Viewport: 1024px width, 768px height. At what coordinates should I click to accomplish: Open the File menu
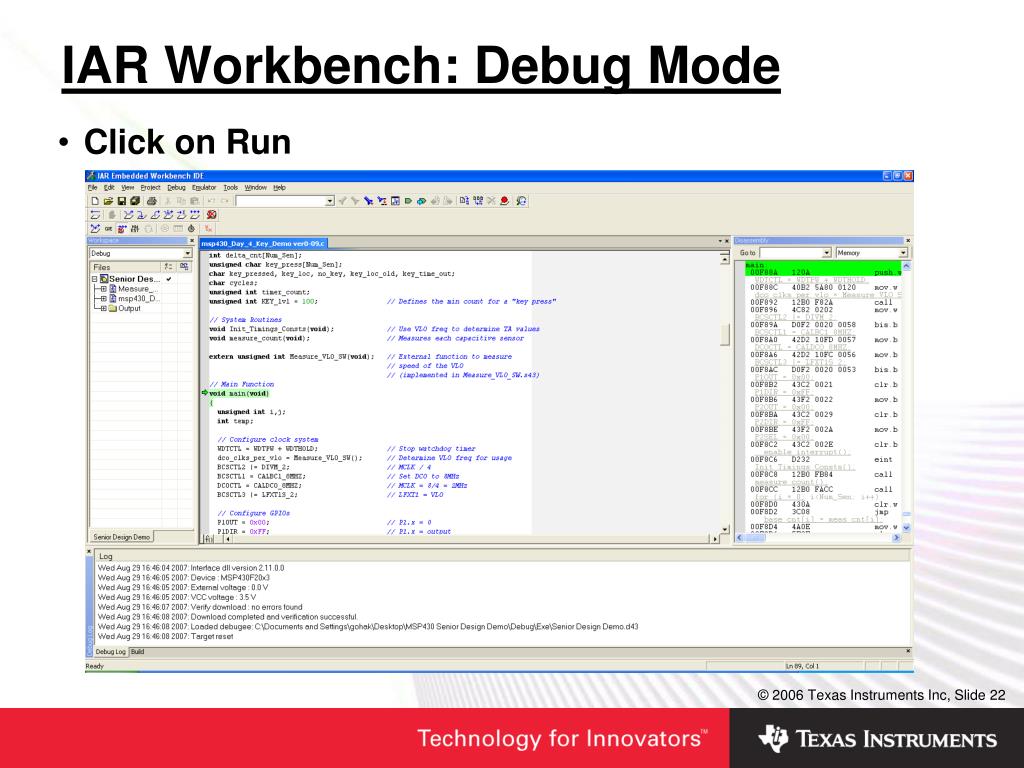point(93,187)
